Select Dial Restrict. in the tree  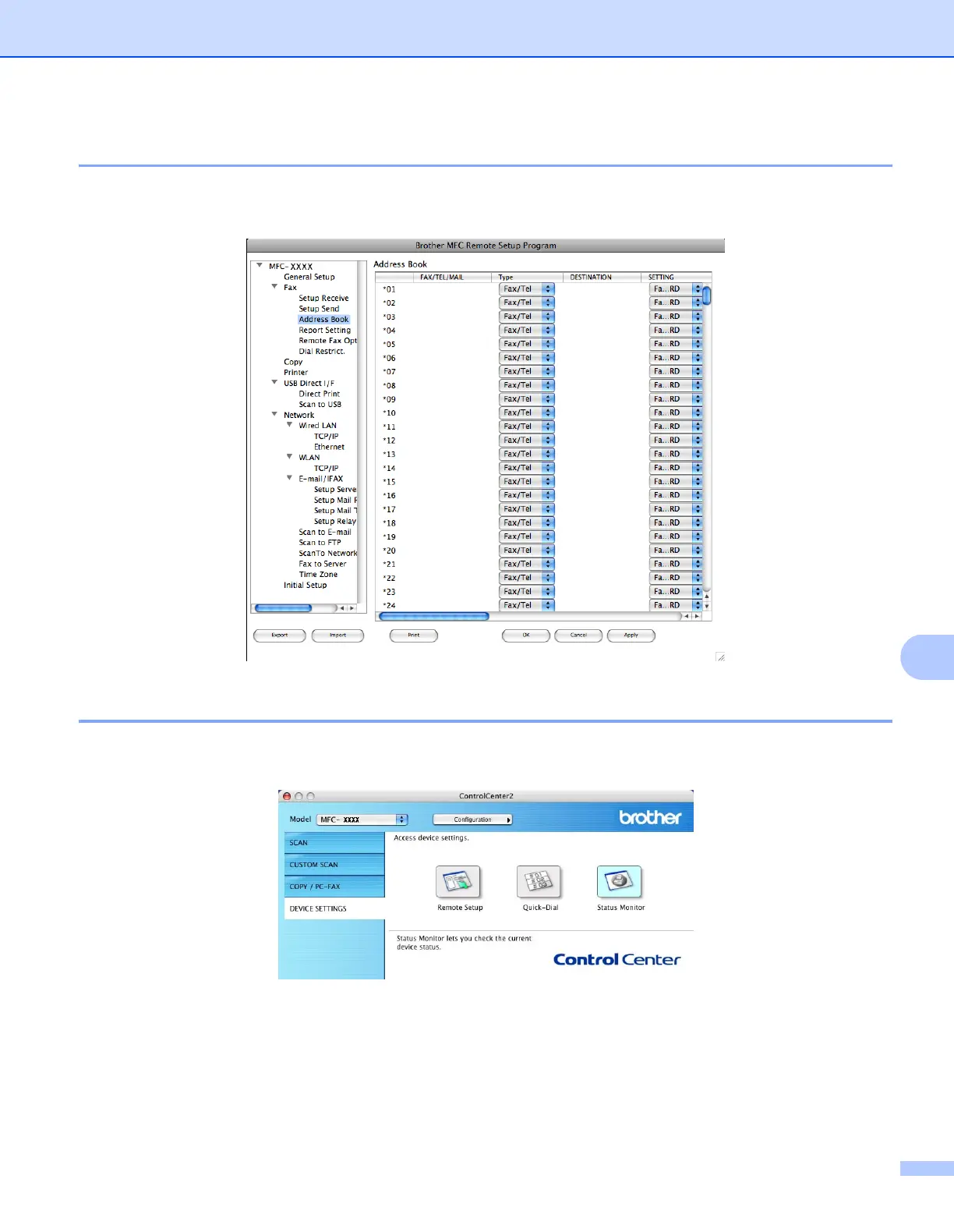(321, 351)
